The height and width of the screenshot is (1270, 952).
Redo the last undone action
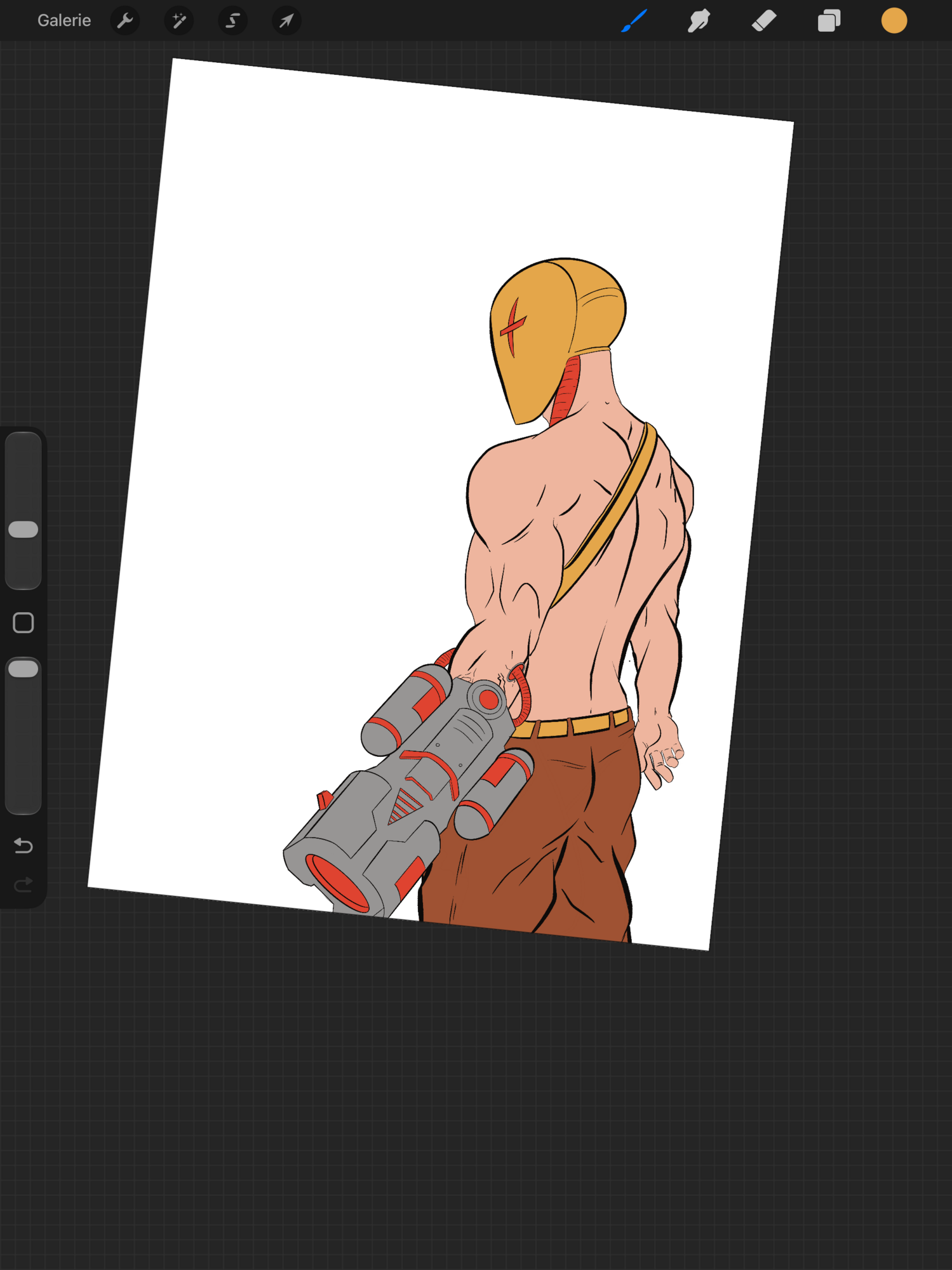tap(23, 885)
